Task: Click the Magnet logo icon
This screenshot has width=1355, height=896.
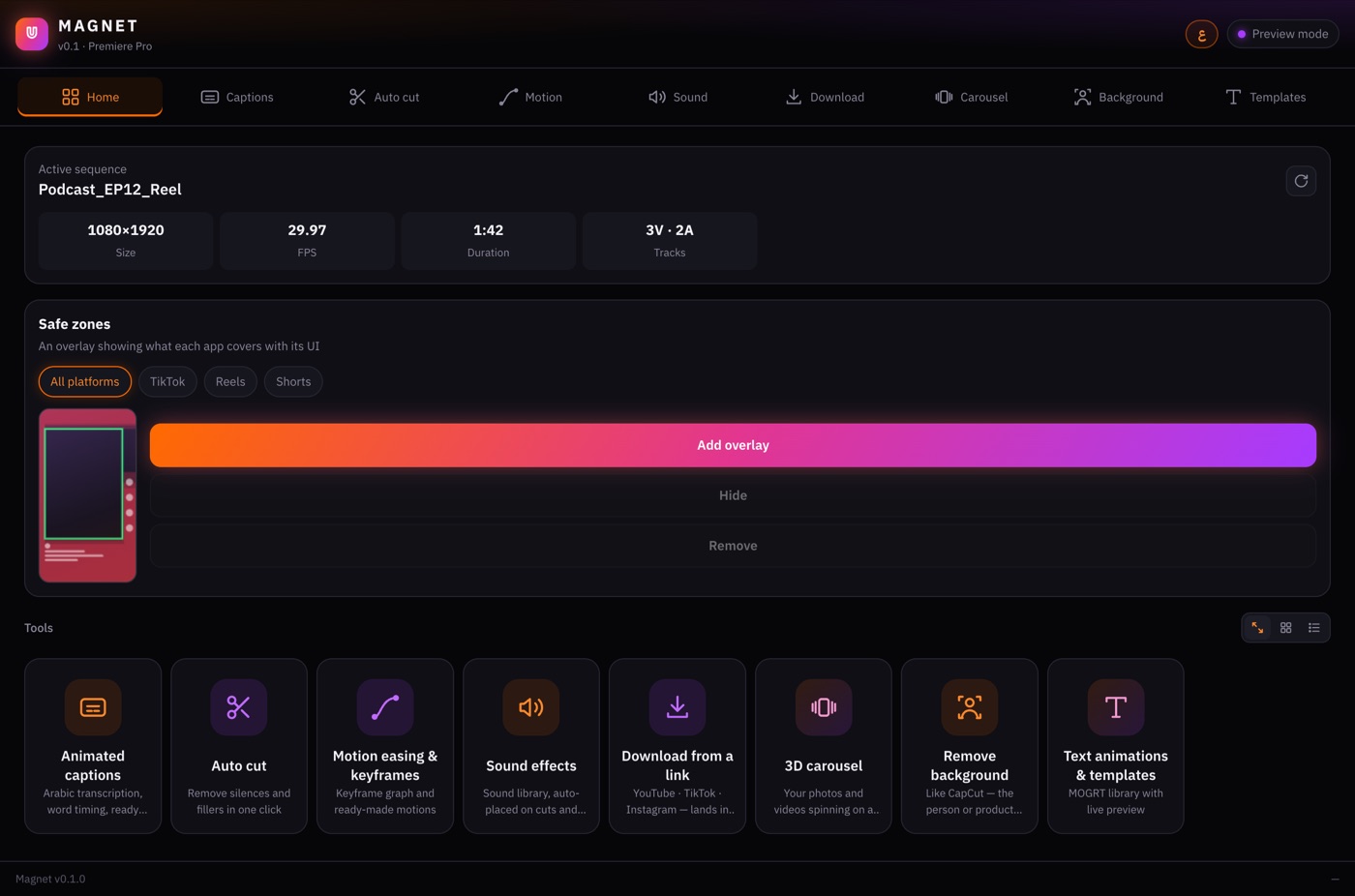Action: point(32,34)
